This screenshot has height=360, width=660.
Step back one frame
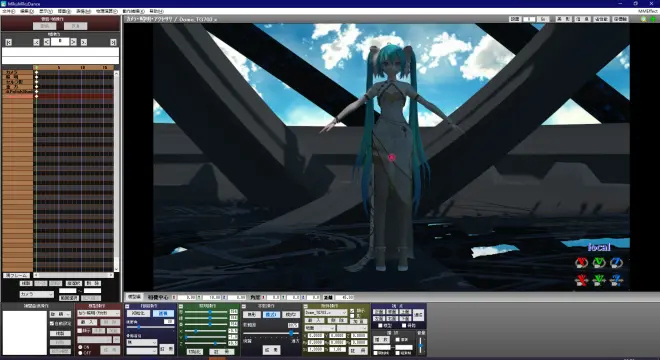(47, 42)
